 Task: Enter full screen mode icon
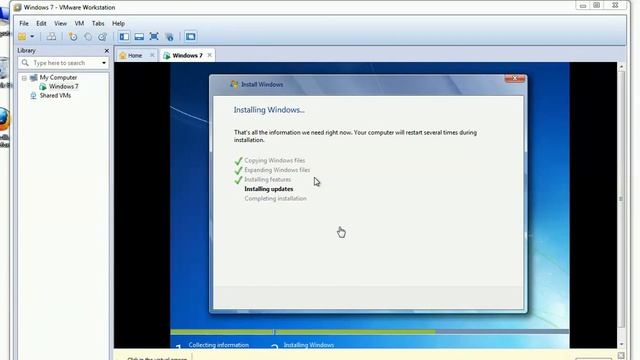pyautogui.click(x=154, y=37)
